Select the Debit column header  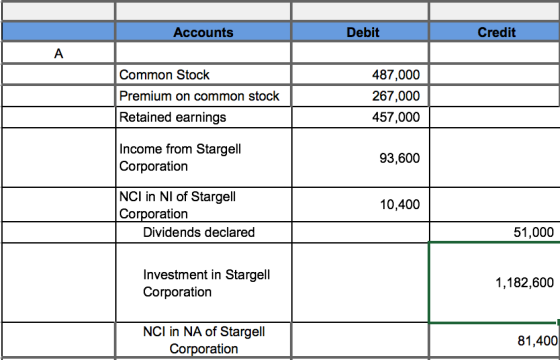(360, 32)
